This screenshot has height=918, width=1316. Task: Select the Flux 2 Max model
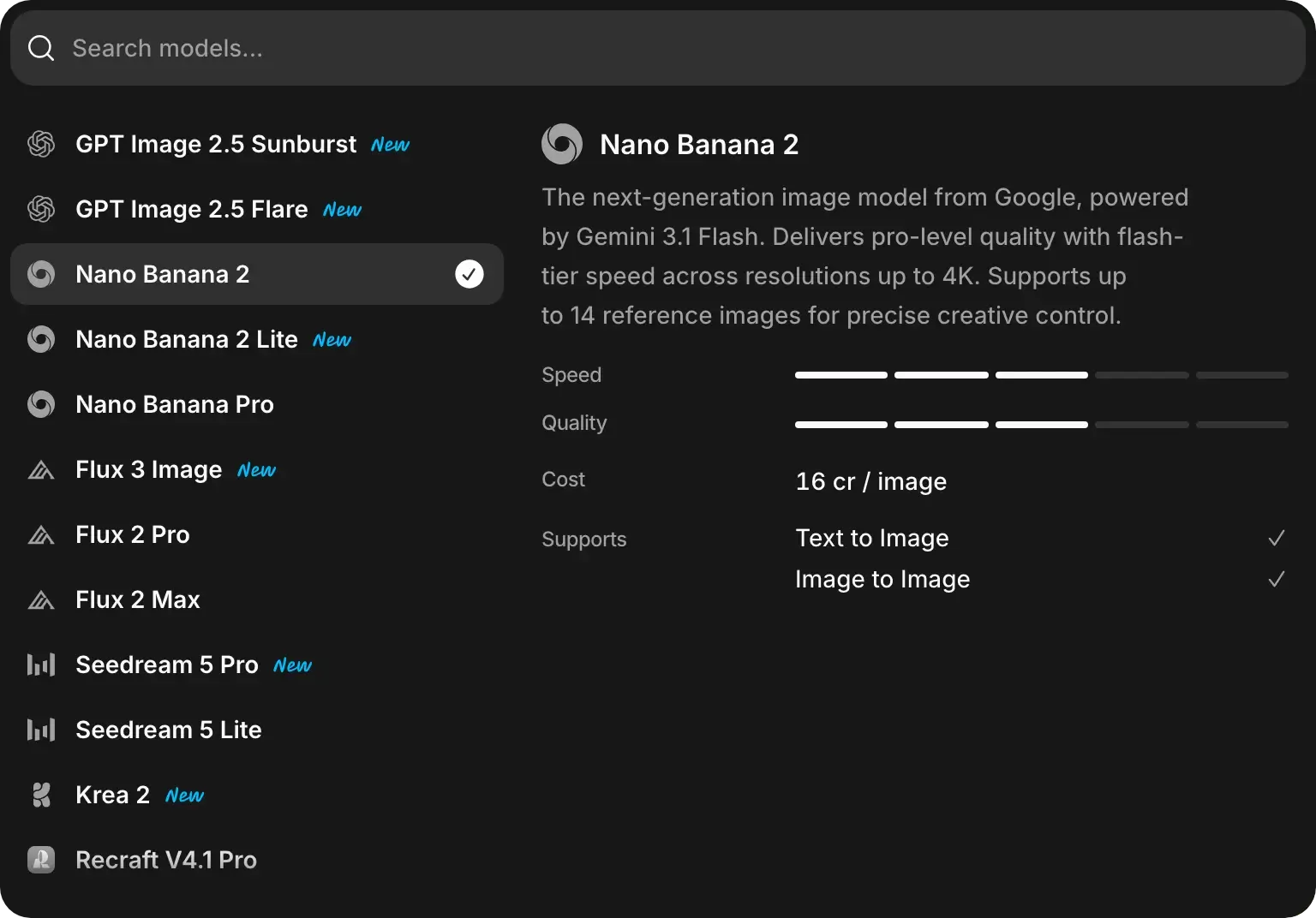tap(257, 599)
